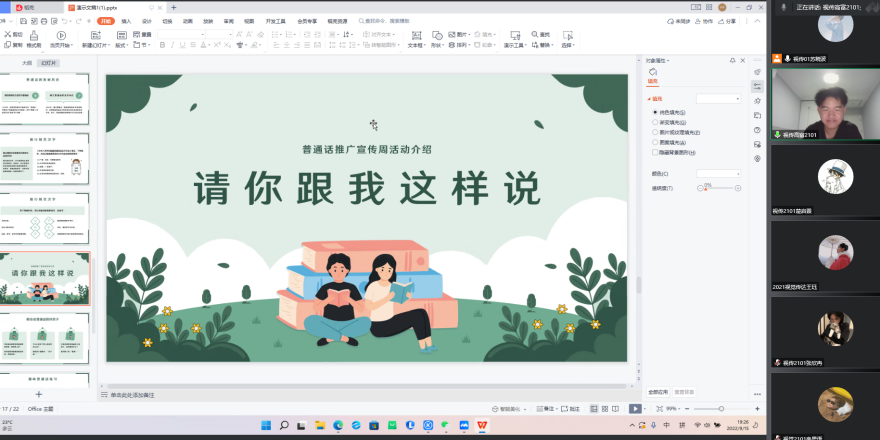Select the solid fill (纯色填充) radio button
The height and width of the screenshot is (440, 880).
(655, 112)
